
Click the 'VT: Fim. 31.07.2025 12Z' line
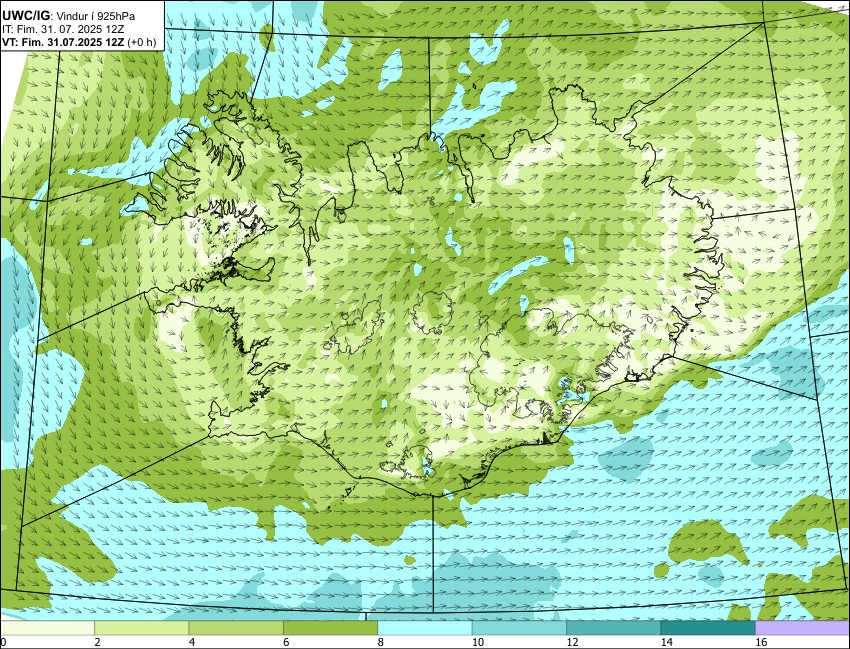pos(63,42)
